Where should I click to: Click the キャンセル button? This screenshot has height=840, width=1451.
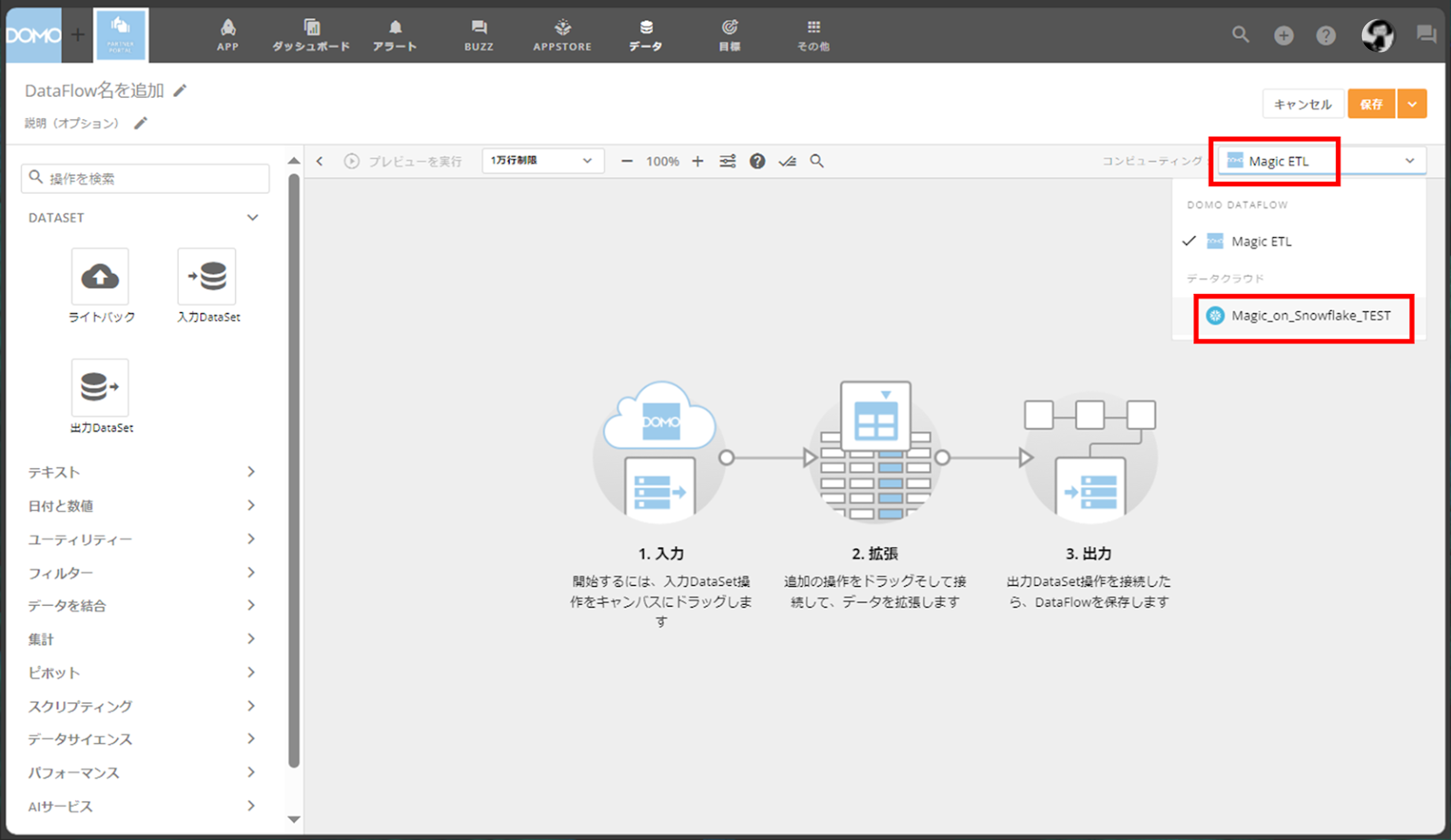(x=1303, y=104)
